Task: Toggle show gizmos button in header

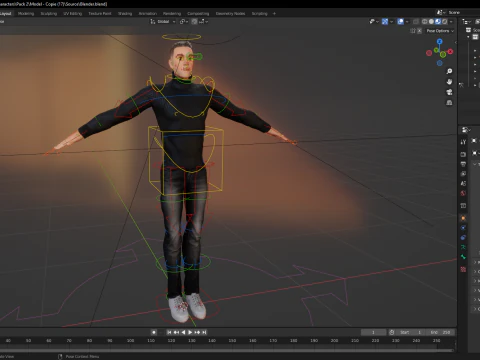Action: pyautogui.click(x=385, y=21)
